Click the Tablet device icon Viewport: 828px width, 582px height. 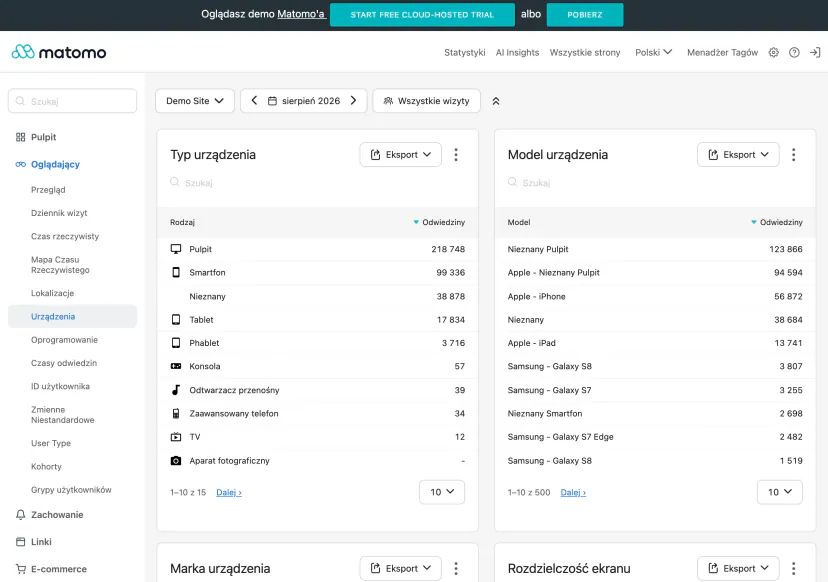click(176, 320)
